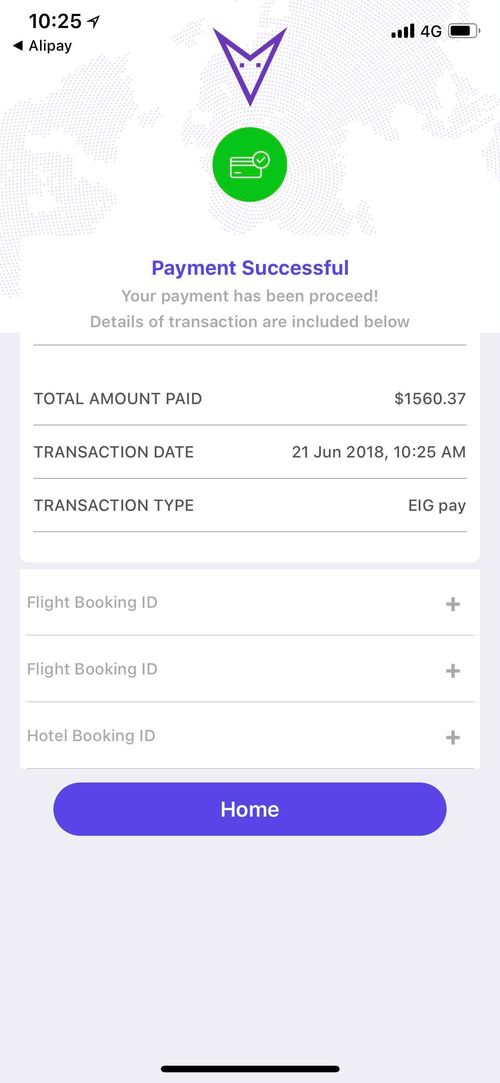500x1083 pixels.
Task: Select the Total Amount Paid row
Action: pyautogui.click(x=250, y=399)
